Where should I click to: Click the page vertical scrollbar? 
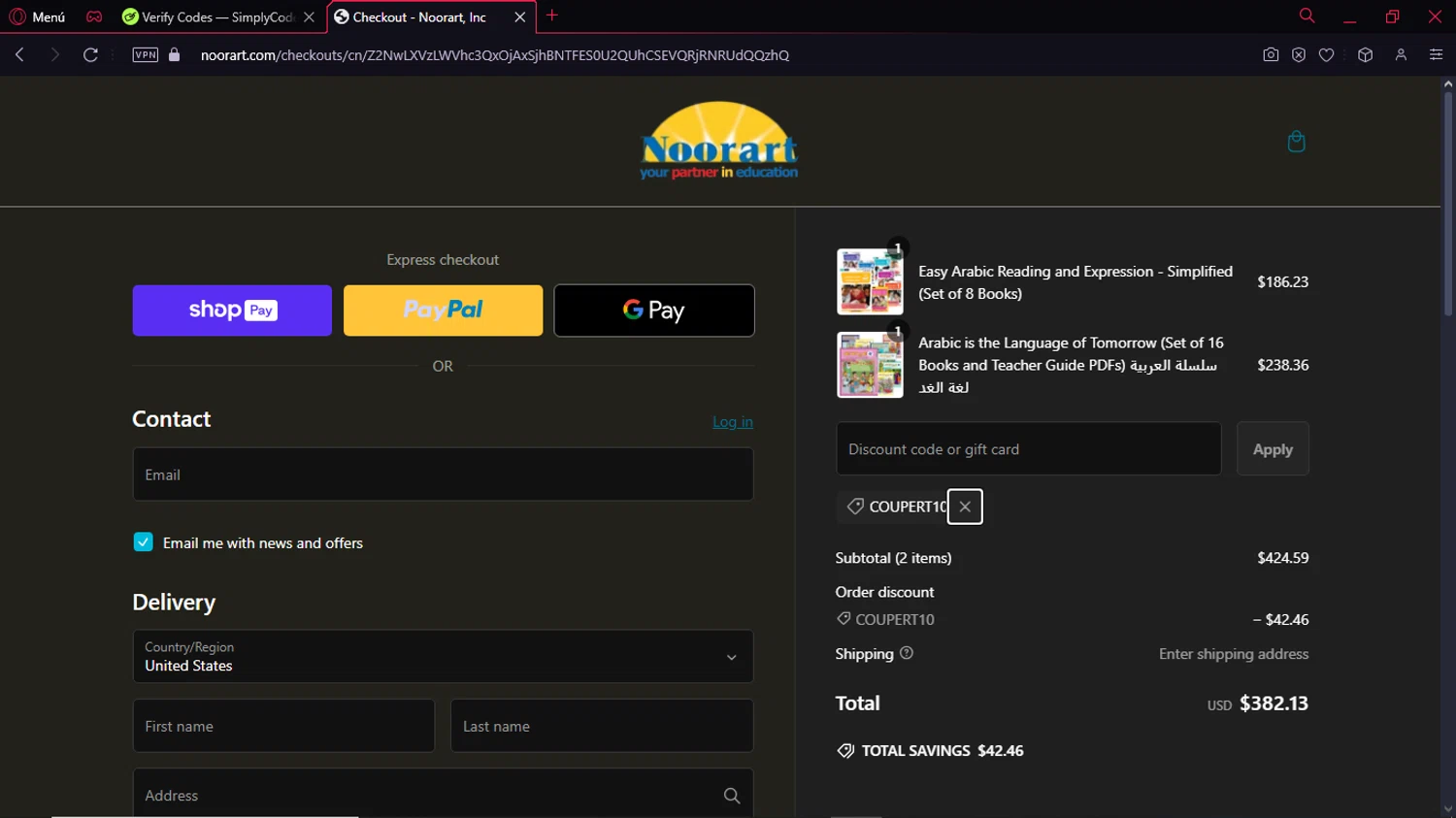[1448, 204]
